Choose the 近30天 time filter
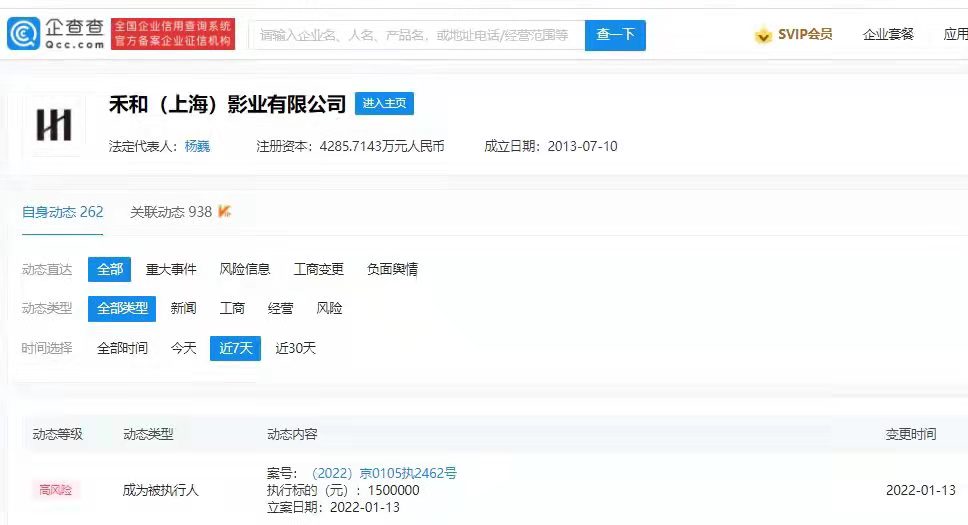Screen dimensions: 968x525 click(296, 348)
